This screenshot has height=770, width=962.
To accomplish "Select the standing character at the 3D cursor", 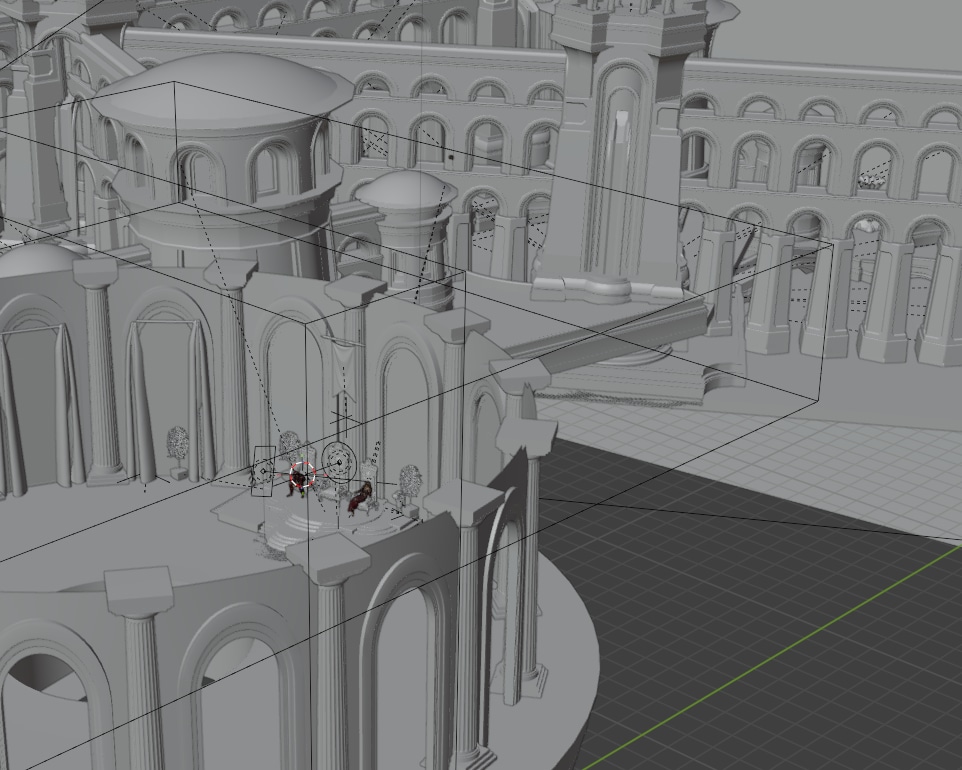I will (x=297, y=484).
